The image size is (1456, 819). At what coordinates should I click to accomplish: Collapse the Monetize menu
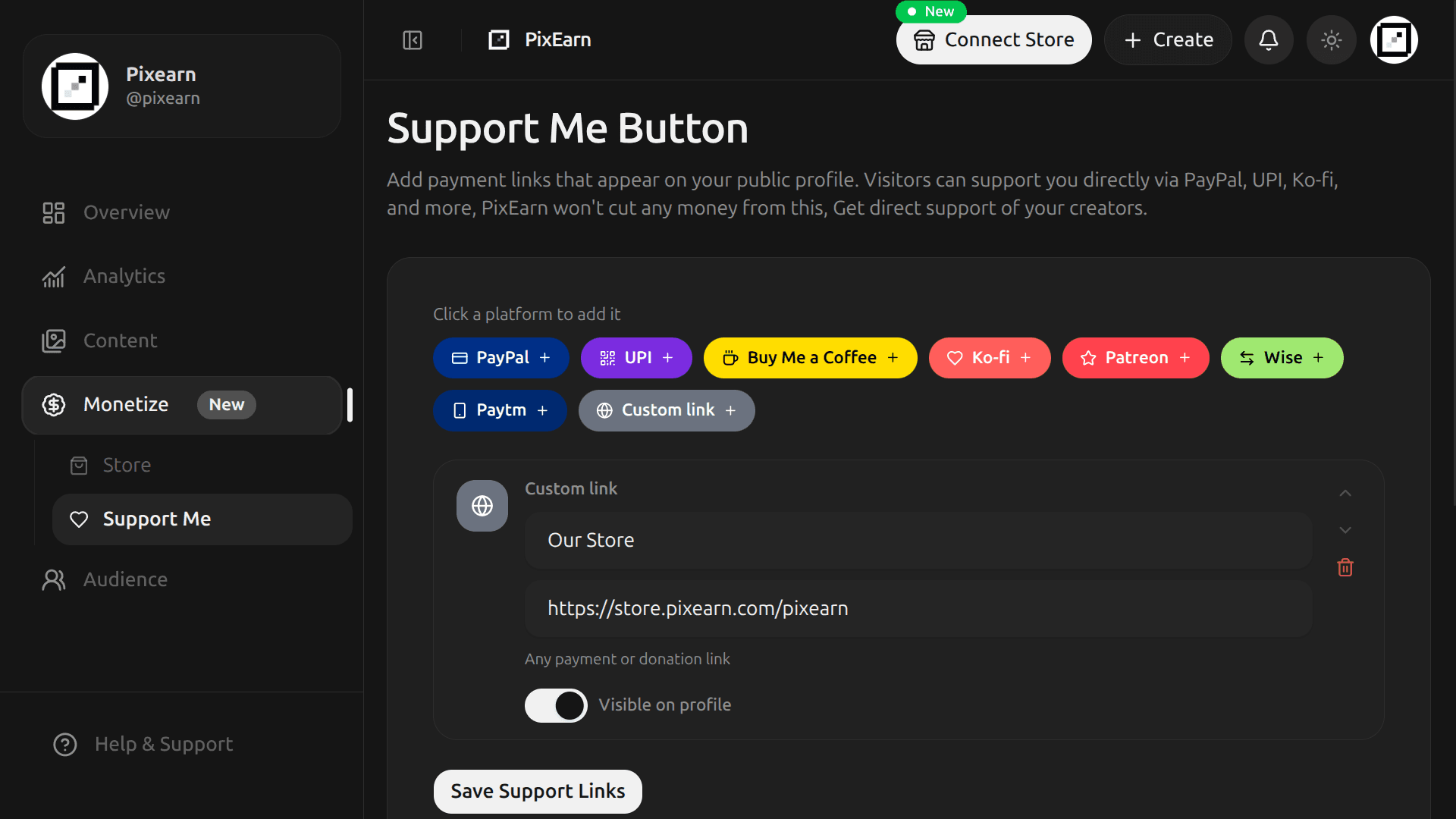[182, 405]
